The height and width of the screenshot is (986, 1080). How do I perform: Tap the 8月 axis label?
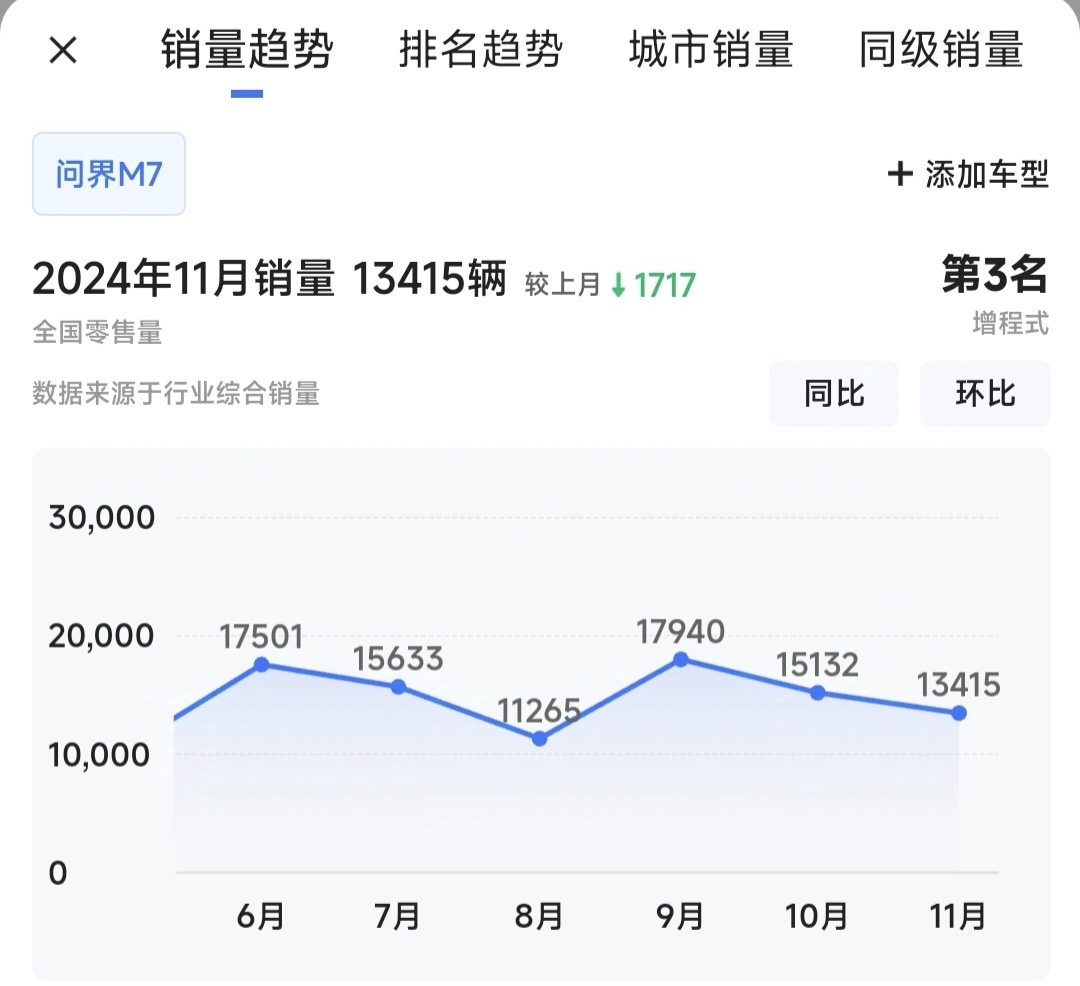[x=539, y=916]
